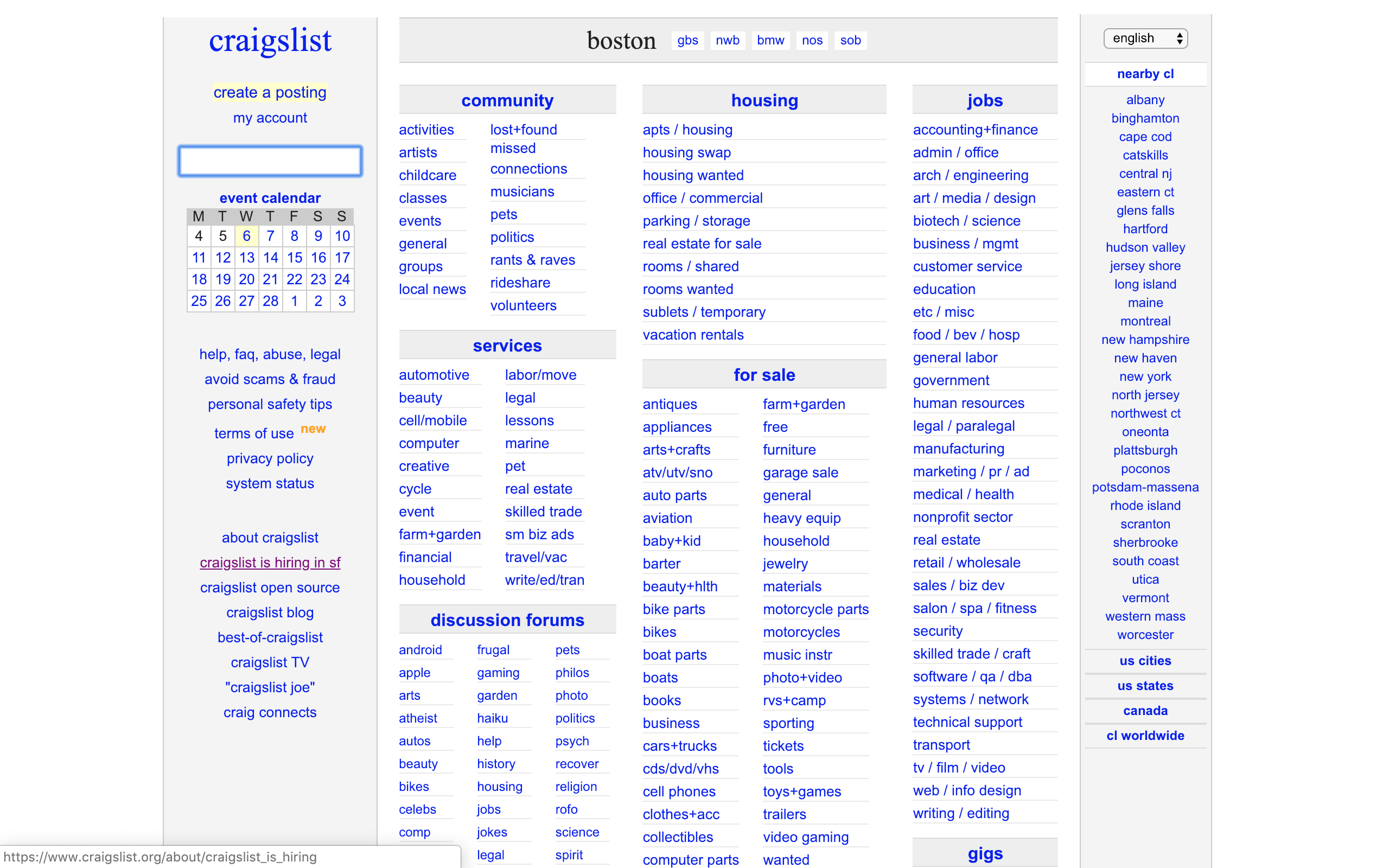Image resolution: width=1389 pixels, height=868 pixels.
Task: Select the nwb area tab
Action: (727, 40)
